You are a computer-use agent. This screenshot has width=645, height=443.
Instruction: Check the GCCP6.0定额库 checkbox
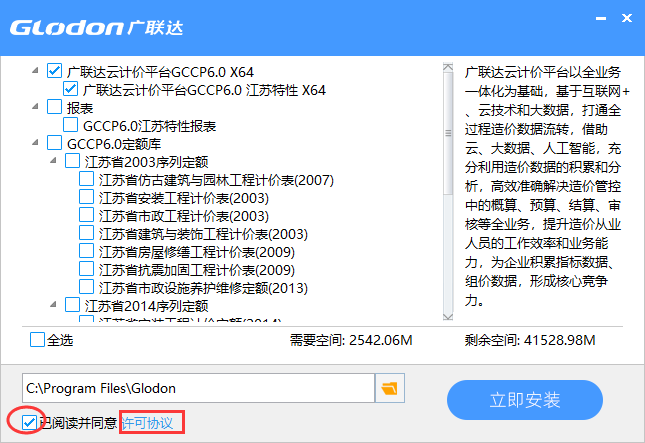click(54, 143)
